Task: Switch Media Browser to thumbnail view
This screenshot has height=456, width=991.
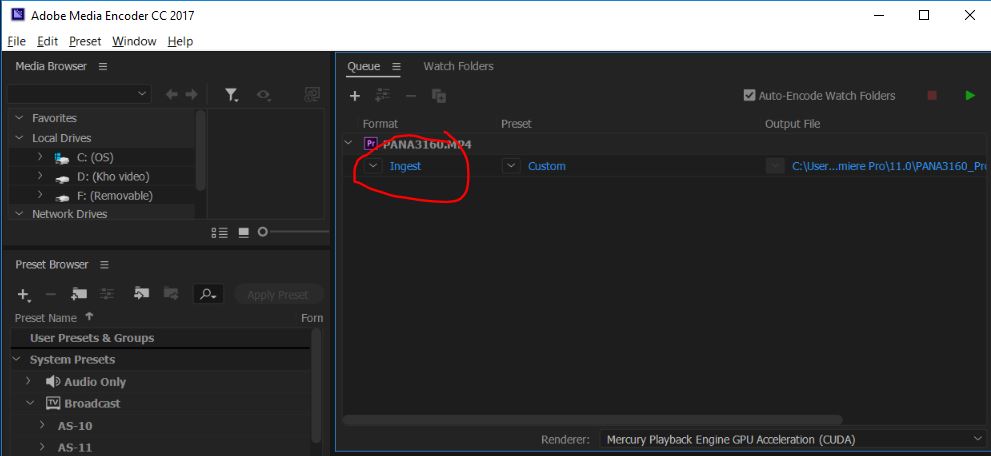Action: [243, 232]
